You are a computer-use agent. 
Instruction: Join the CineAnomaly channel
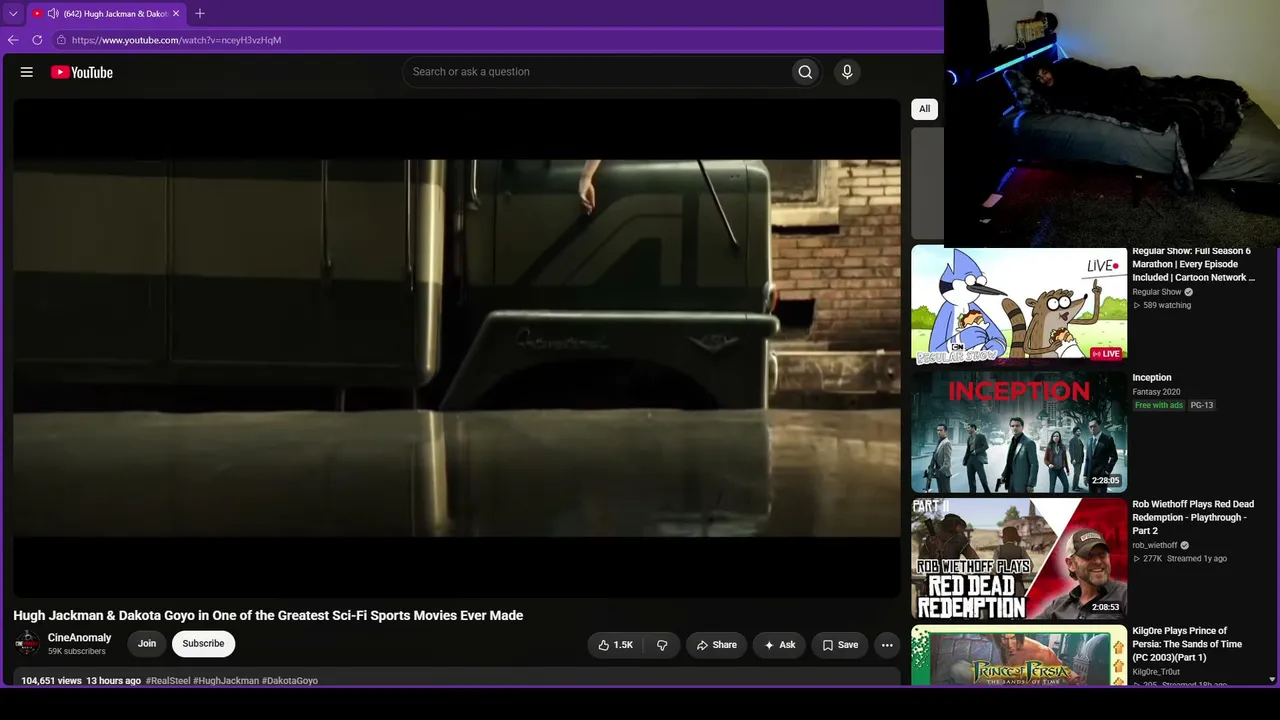click(x=147, y=644)
